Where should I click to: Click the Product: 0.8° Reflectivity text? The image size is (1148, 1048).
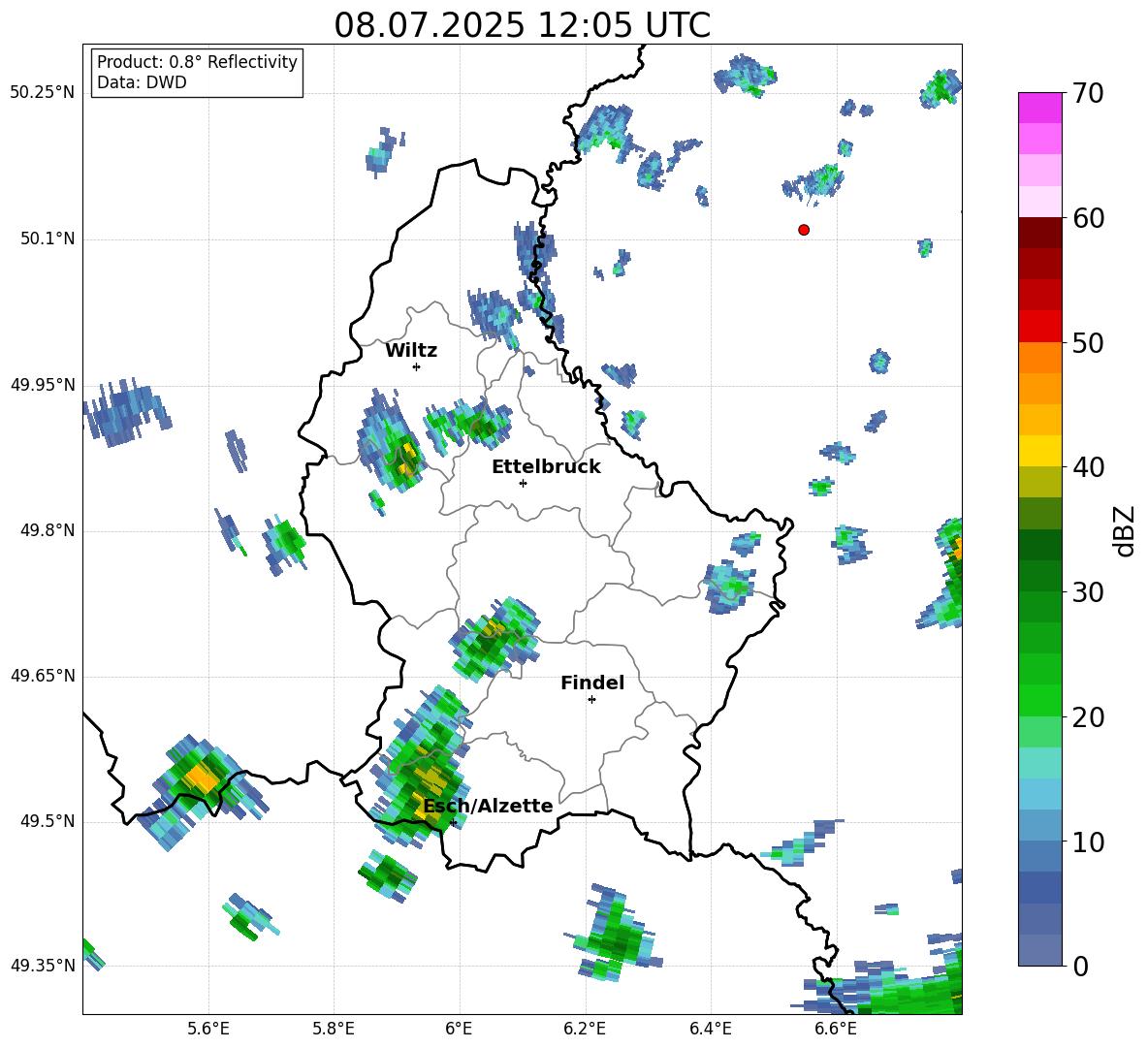[197, 61]
